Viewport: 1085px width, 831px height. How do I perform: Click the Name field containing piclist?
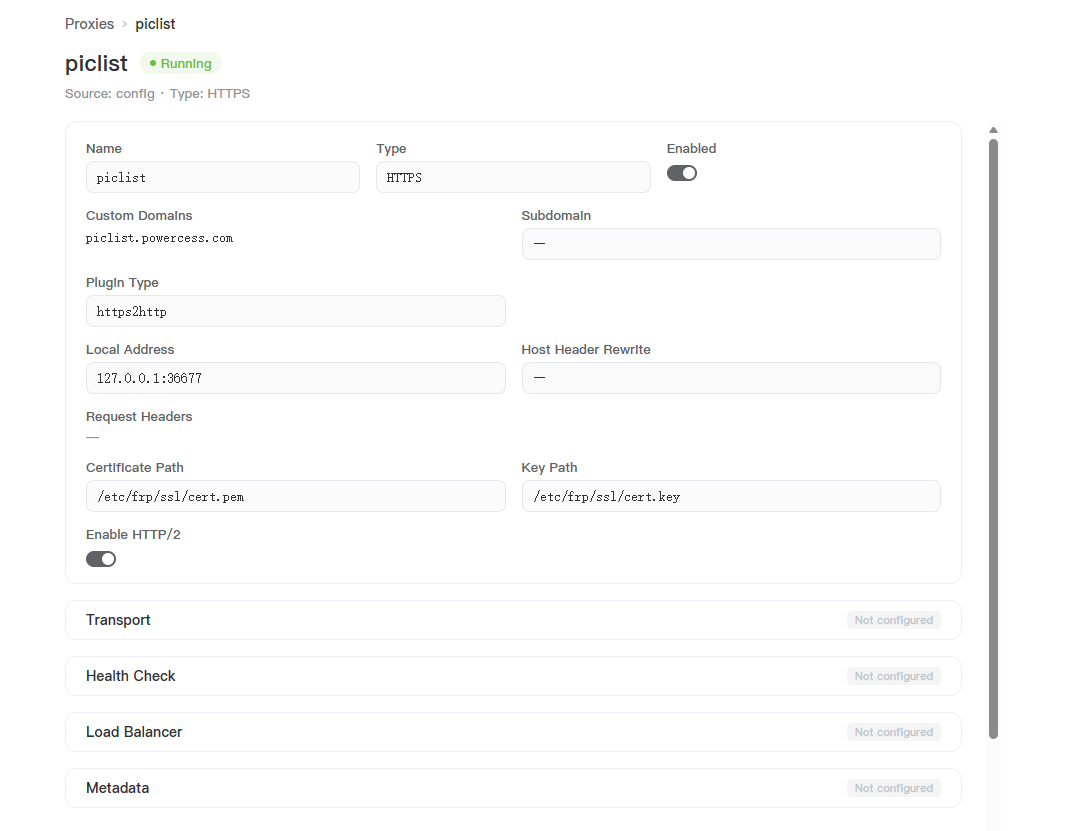[223, 177]
